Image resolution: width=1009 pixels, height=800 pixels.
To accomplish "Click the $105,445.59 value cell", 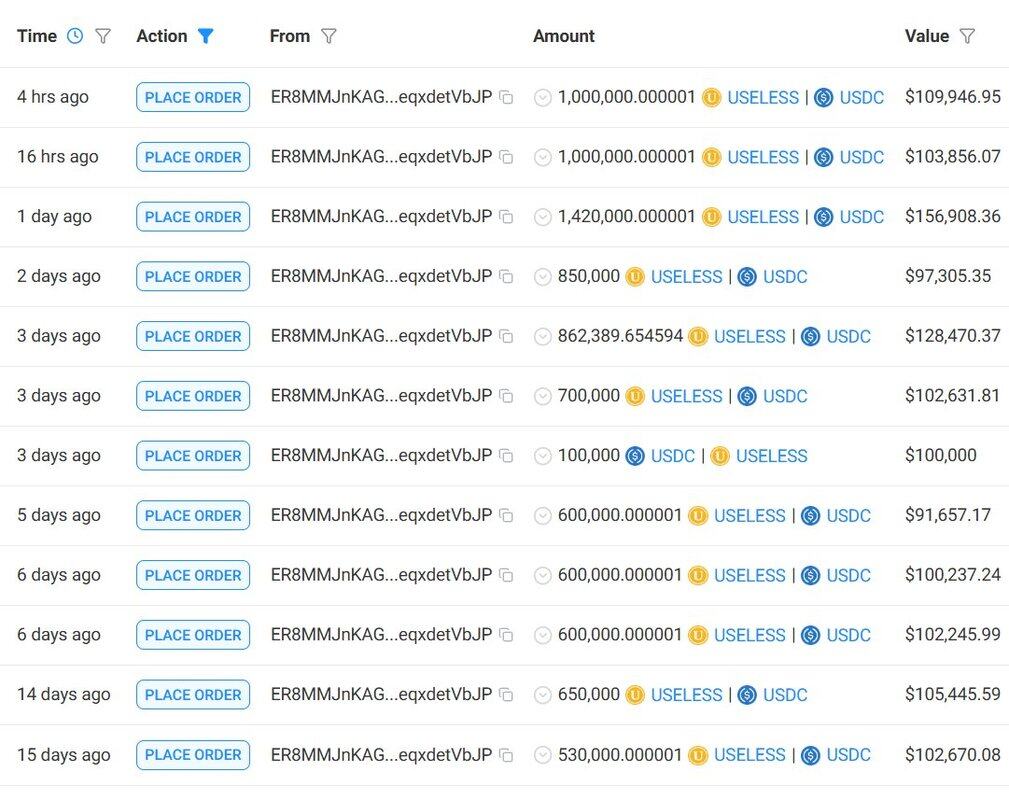I will 952,695.
